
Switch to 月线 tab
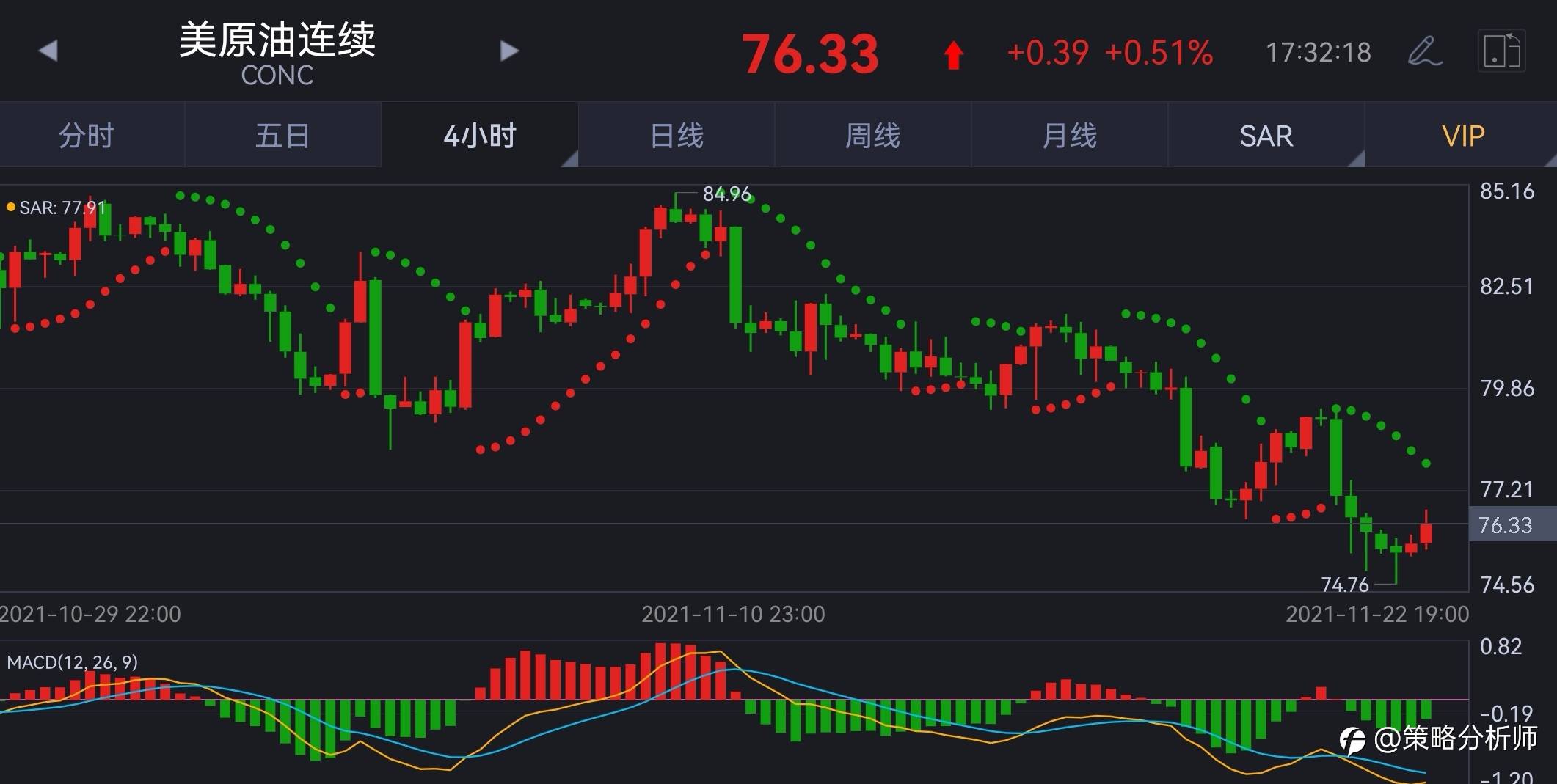(x=1069, y=136)
